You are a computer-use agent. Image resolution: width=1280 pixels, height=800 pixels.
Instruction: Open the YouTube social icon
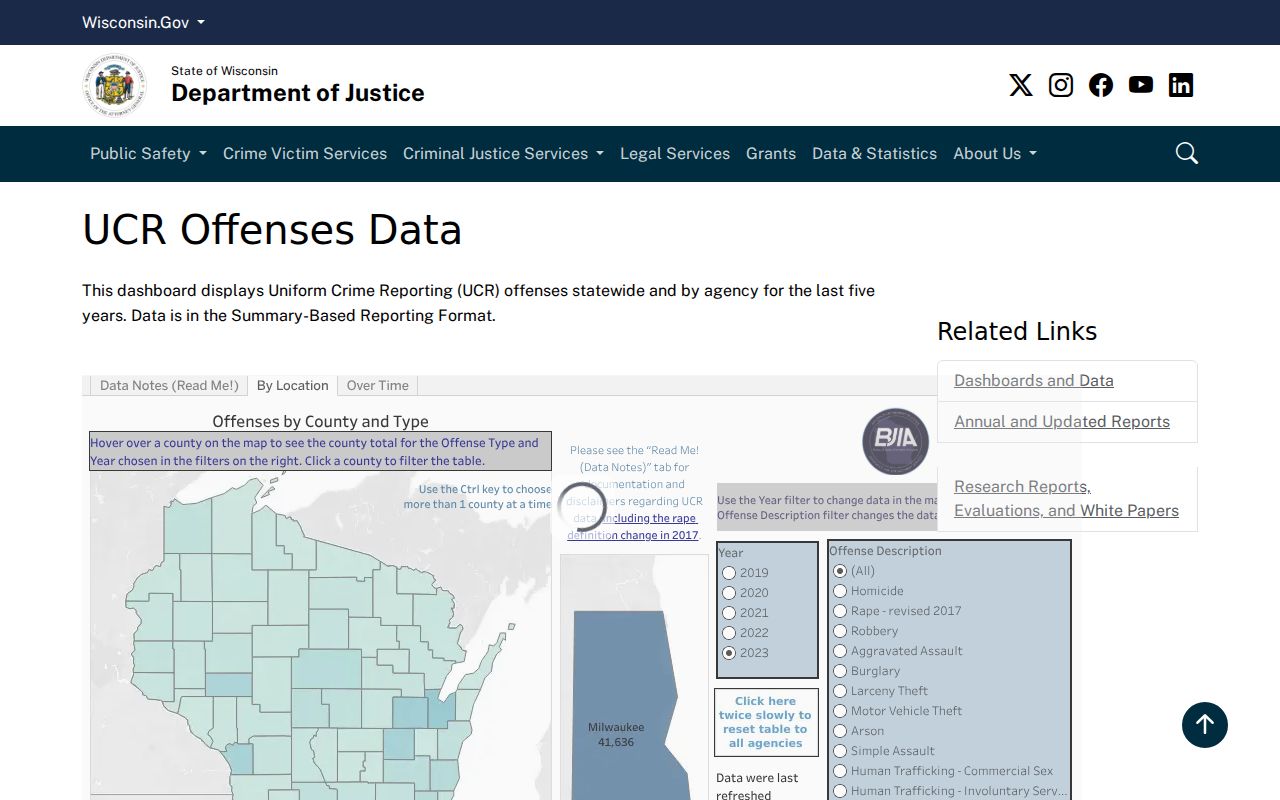pyautogui.click(x=1141, y=85)
